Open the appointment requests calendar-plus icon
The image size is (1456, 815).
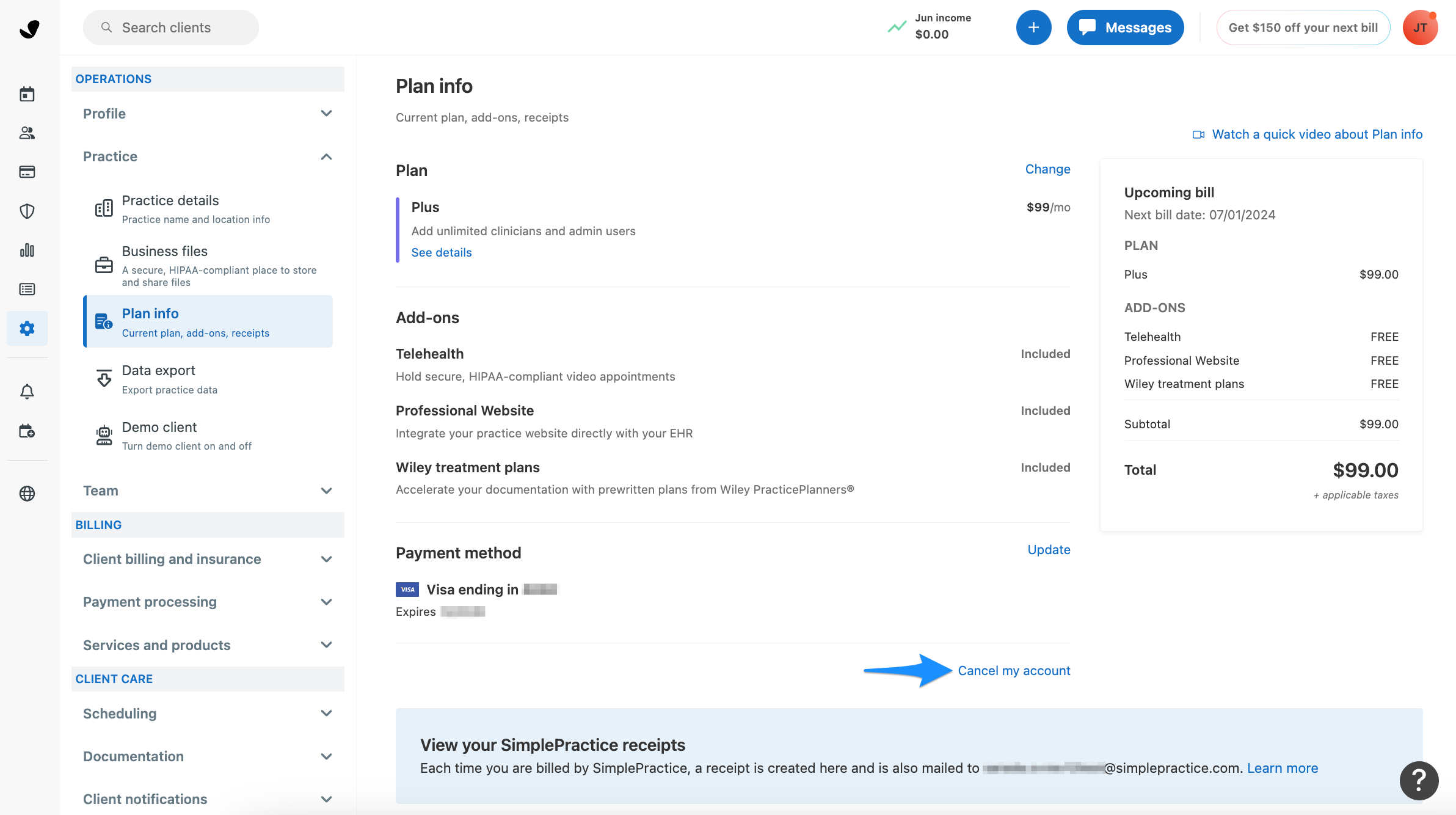coord(27,431)
